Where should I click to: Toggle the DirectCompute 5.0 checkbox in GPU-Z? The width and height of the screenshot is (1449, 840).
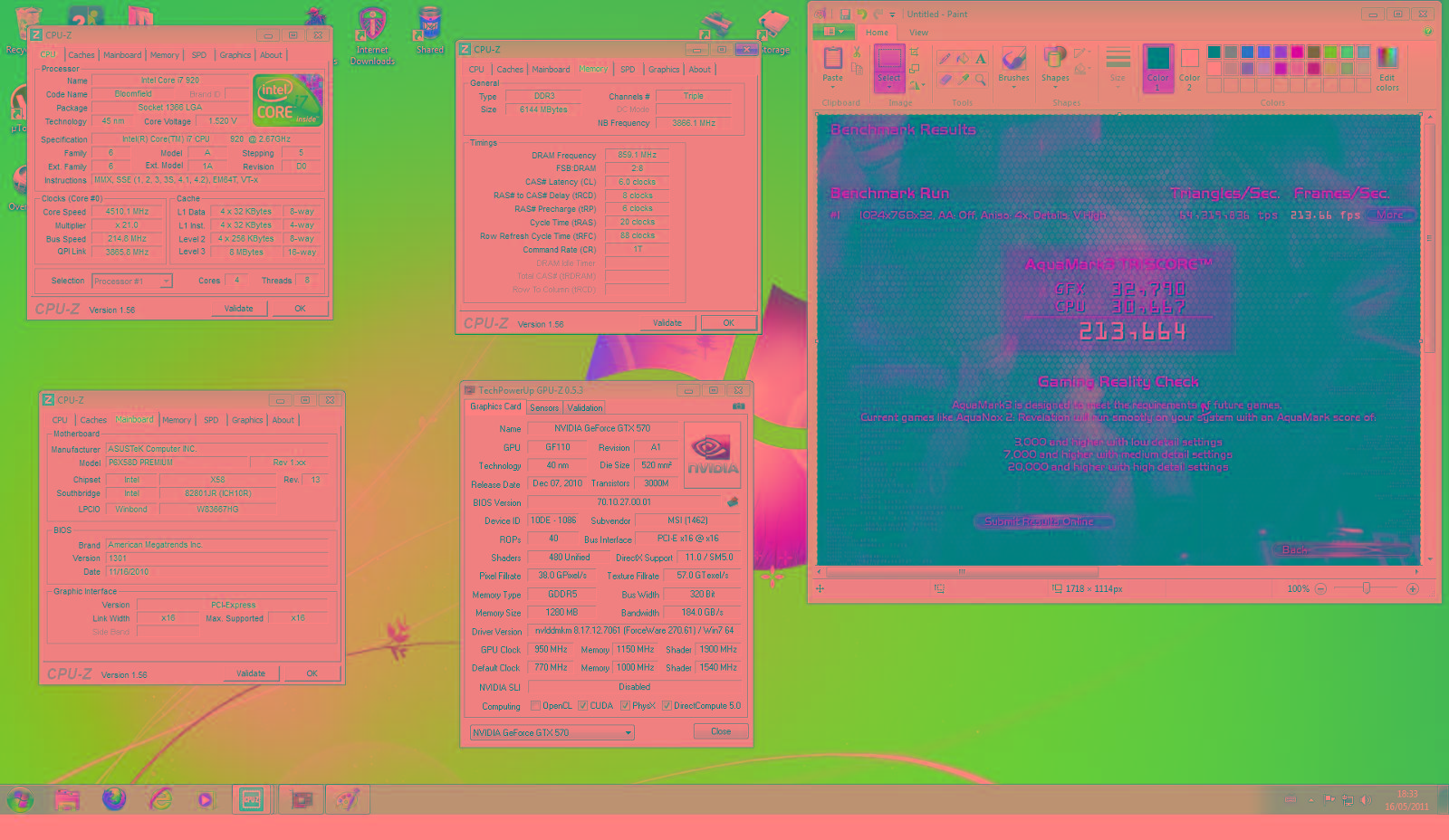click(x=667, y=706)
